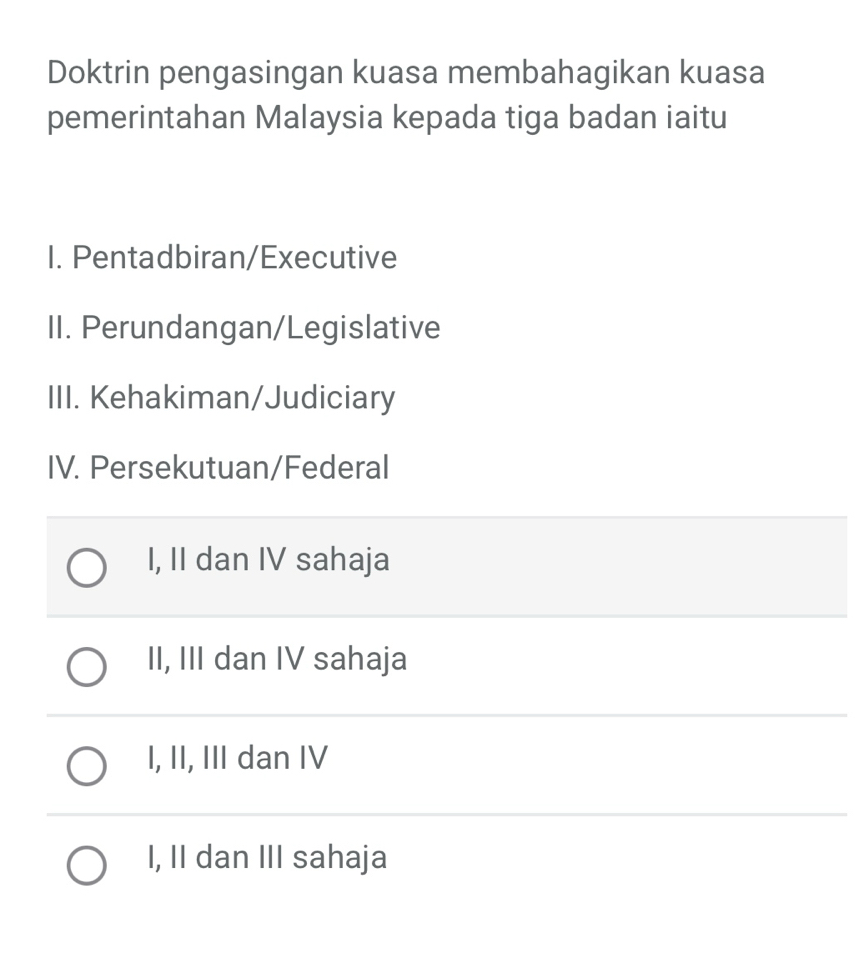Tap the "II, III dan IV sahaja" answer text
Screen dimensions: 864x959
pyautogui.click(x=276, y=660)
